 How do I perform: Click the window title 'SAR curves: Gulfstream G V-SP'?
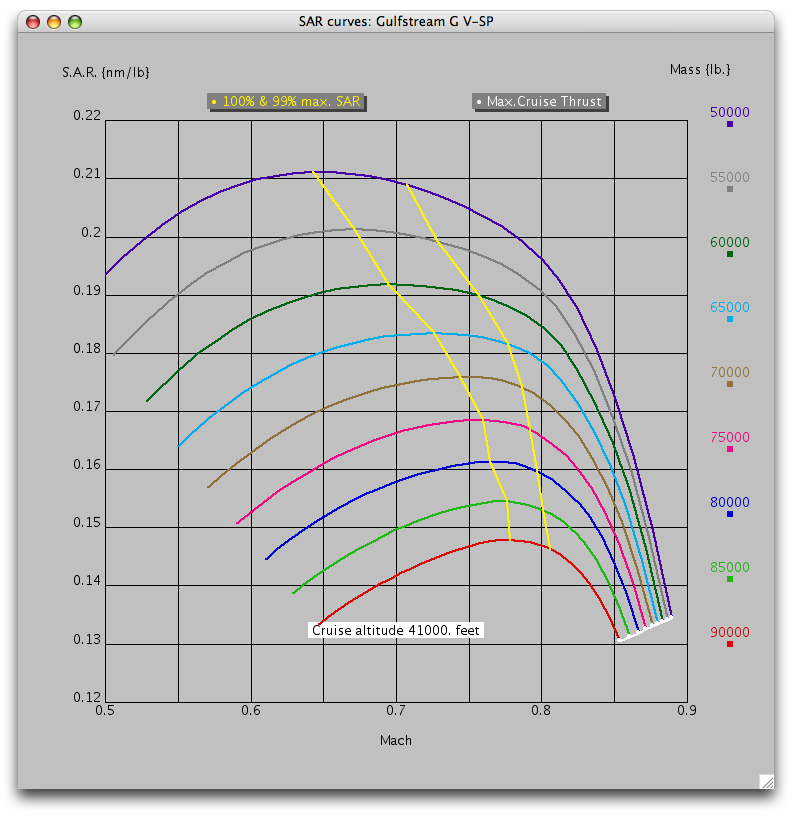point(396,21)
